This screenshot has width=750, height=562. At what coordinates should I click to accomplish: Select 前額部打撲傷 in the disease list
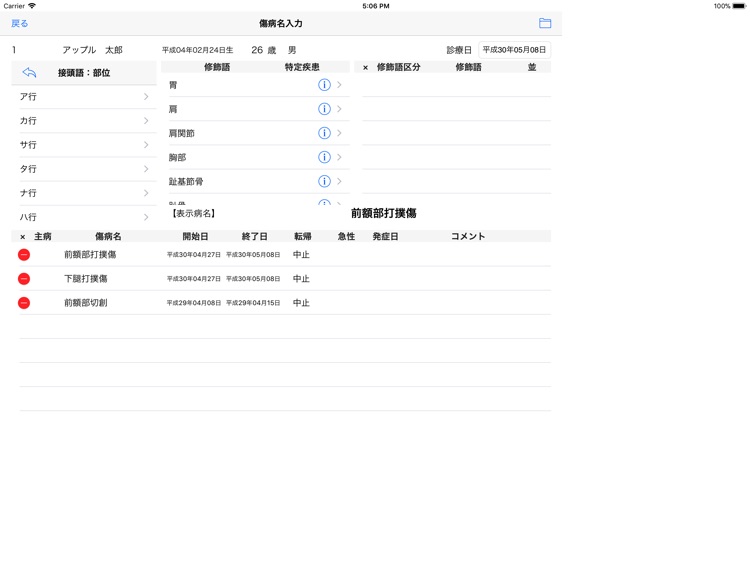click(x=90, y=254)
